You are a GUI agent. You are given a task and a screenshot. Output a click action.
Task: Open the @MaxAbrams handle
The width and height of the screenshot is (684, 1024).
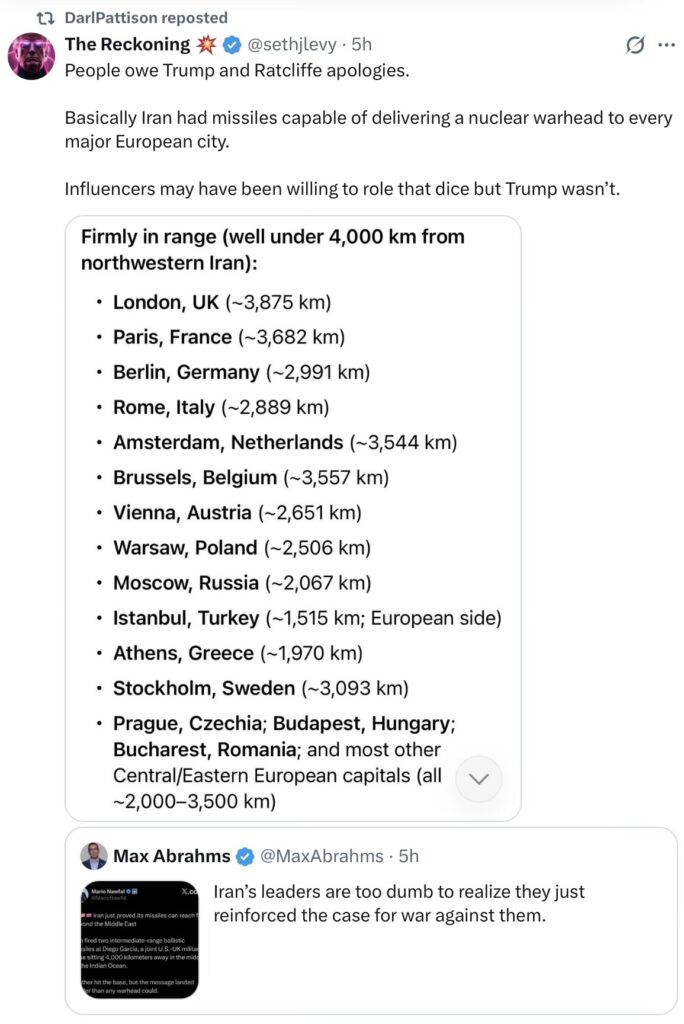point(322,856)
